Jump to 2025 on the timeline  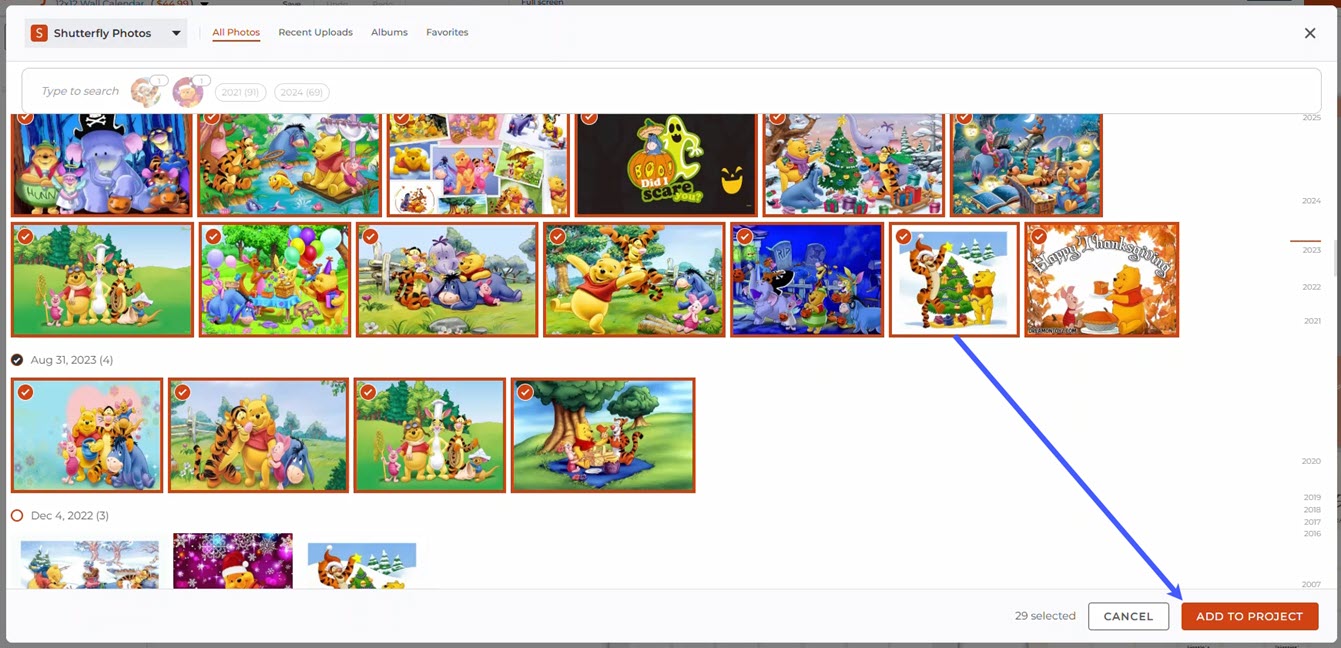tap(1311, 118)
